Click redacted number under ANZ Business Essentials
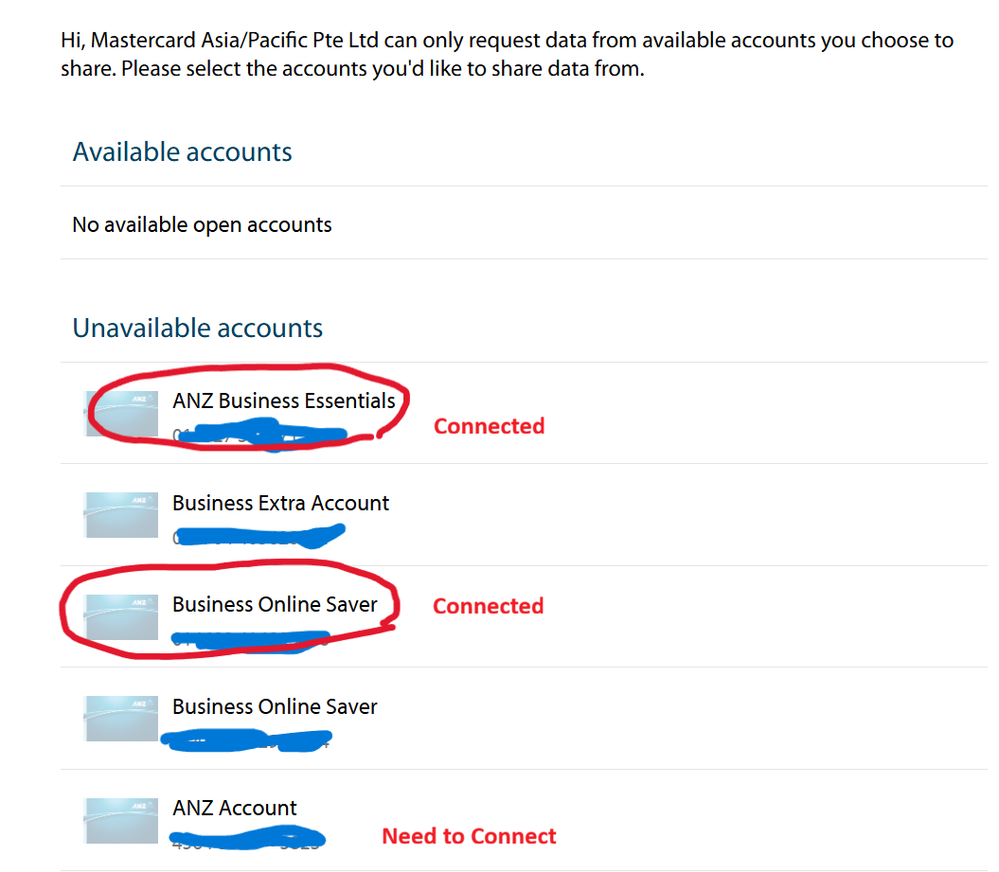The width and height of the screenshot is (999, 872). pos(261,434)
